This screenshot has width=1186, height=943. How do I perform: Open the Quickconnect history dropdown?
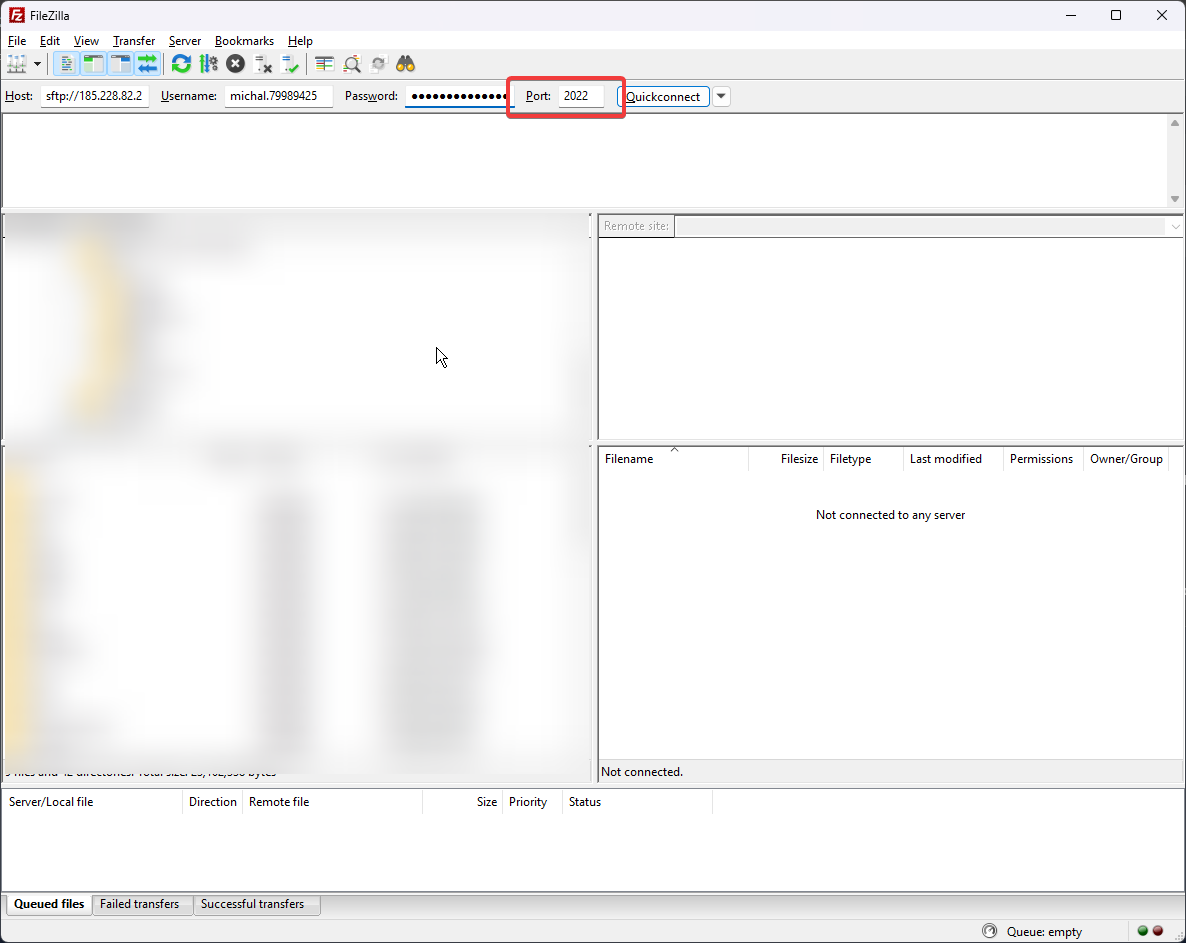pyautogui.click(x=722, y=97)
